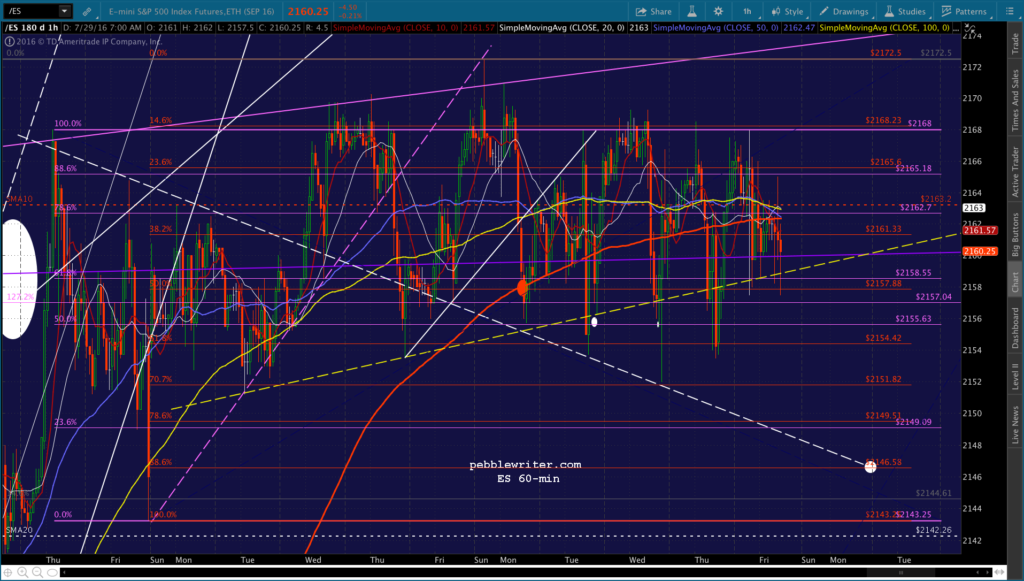Open chart settings gear icon

pos(718,11)
